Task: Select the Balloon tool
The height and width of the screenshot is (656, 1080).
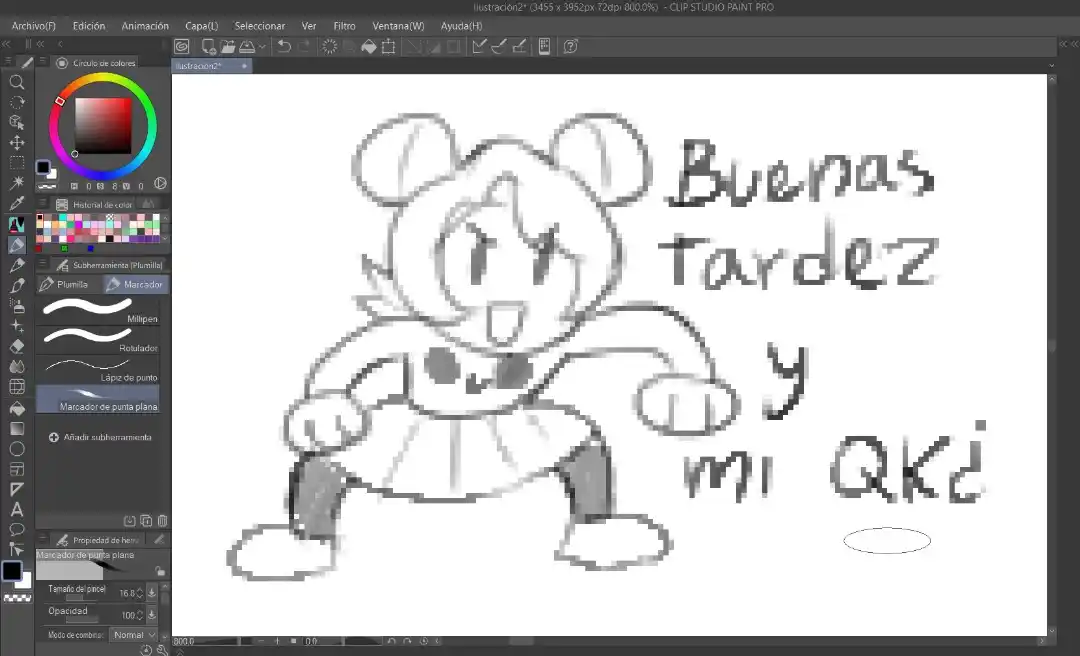Action: [x=17, y=529]
